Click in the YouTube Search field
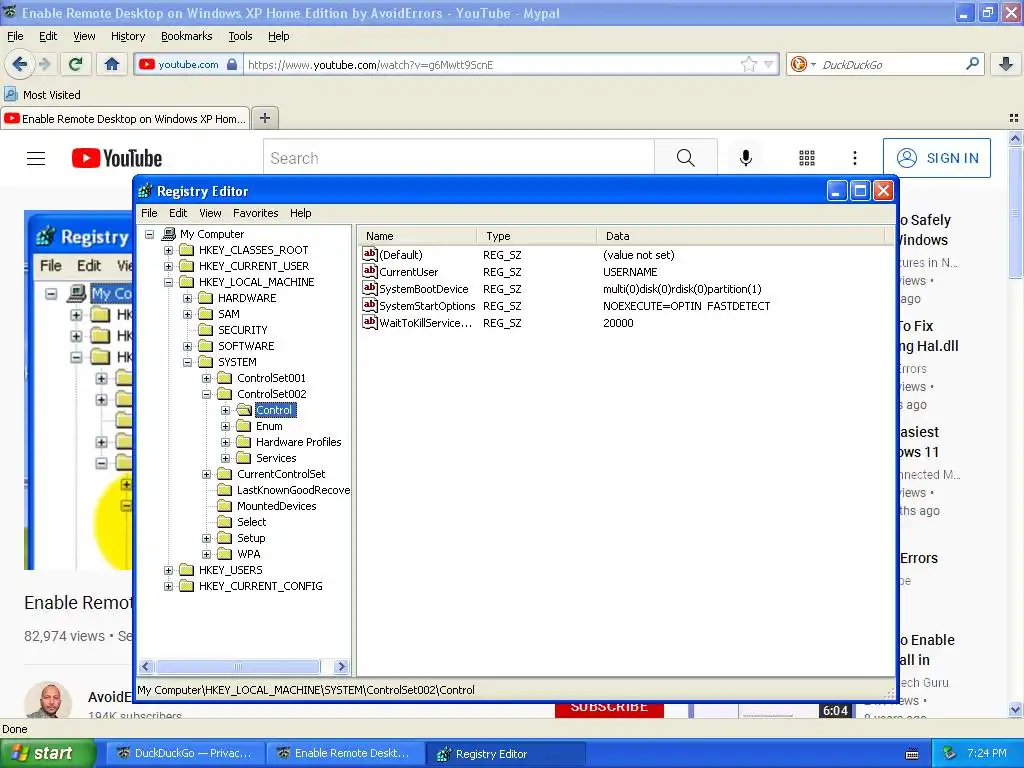The width and height of the screenshot is (1024, 768). (x=459, y=158)
